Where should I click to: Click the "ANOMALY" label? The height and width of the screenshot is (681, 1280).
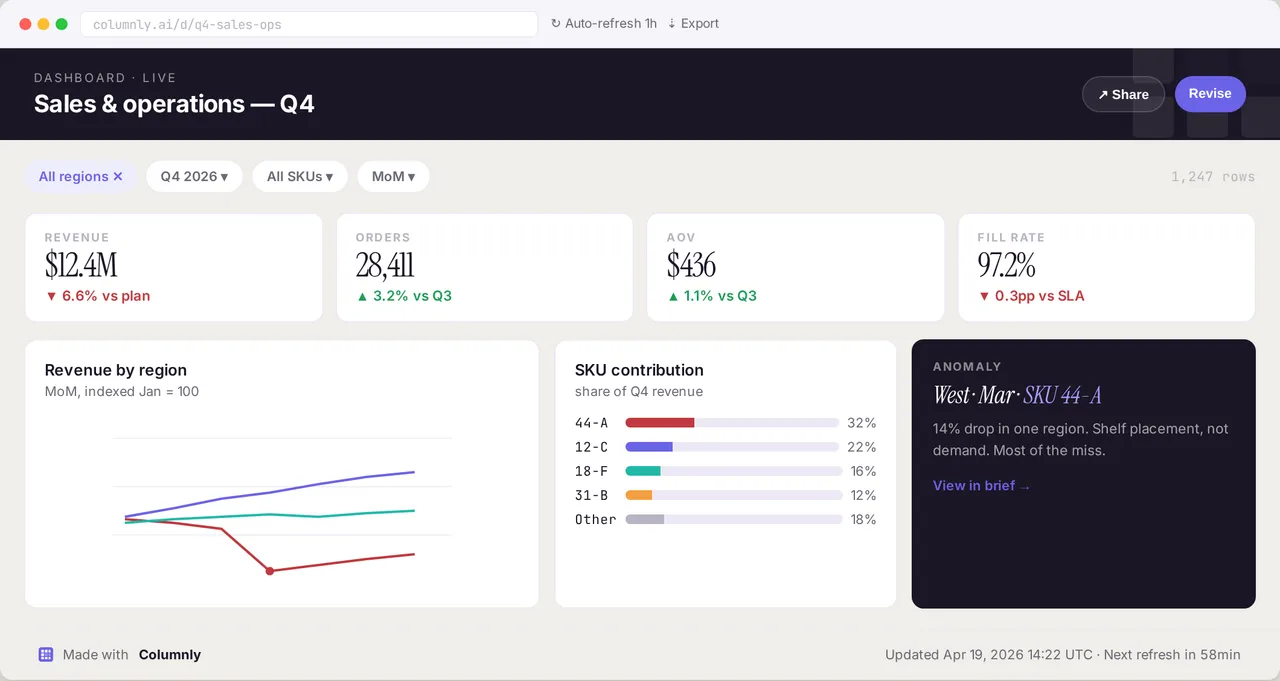tap(967, 367)
